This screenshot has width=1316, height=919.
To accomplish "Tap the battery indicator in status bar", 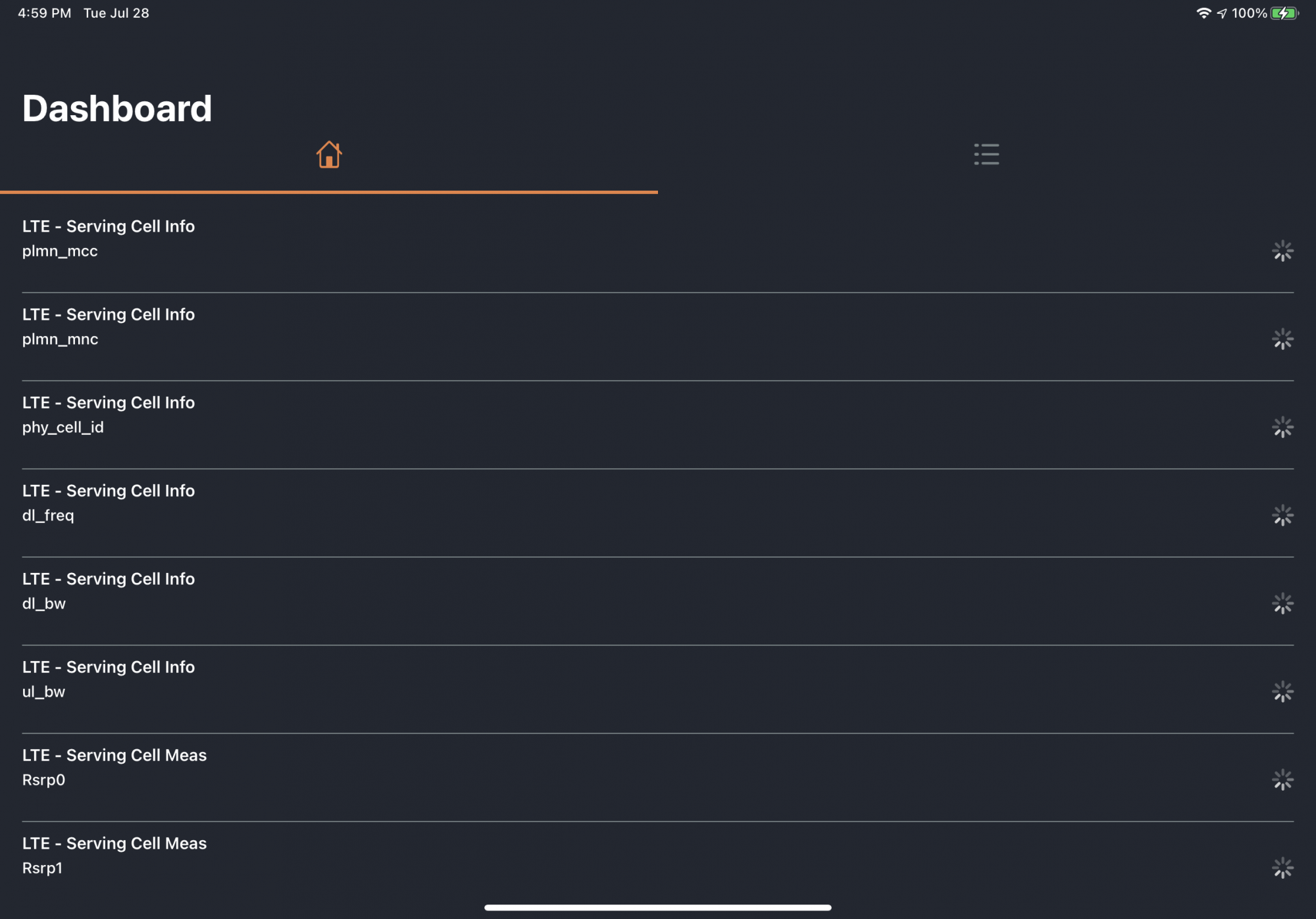I will pos(1284,13).
